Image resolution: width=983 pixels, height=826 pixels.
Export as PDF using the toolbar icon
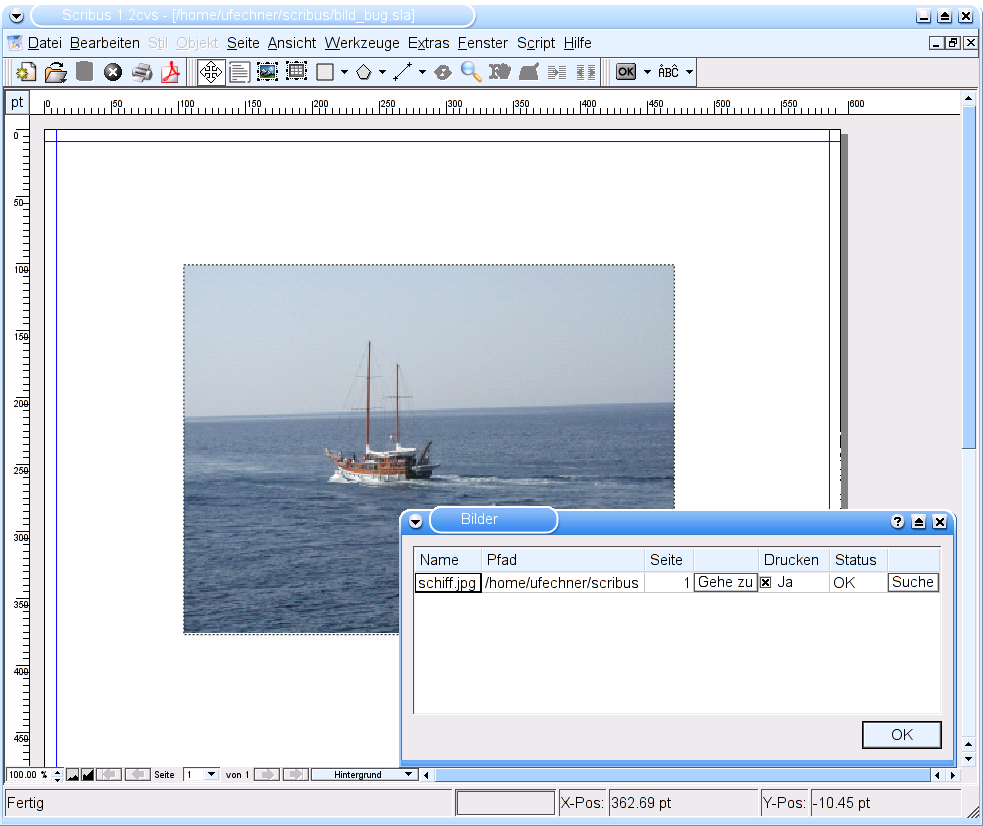coord(171,72)
